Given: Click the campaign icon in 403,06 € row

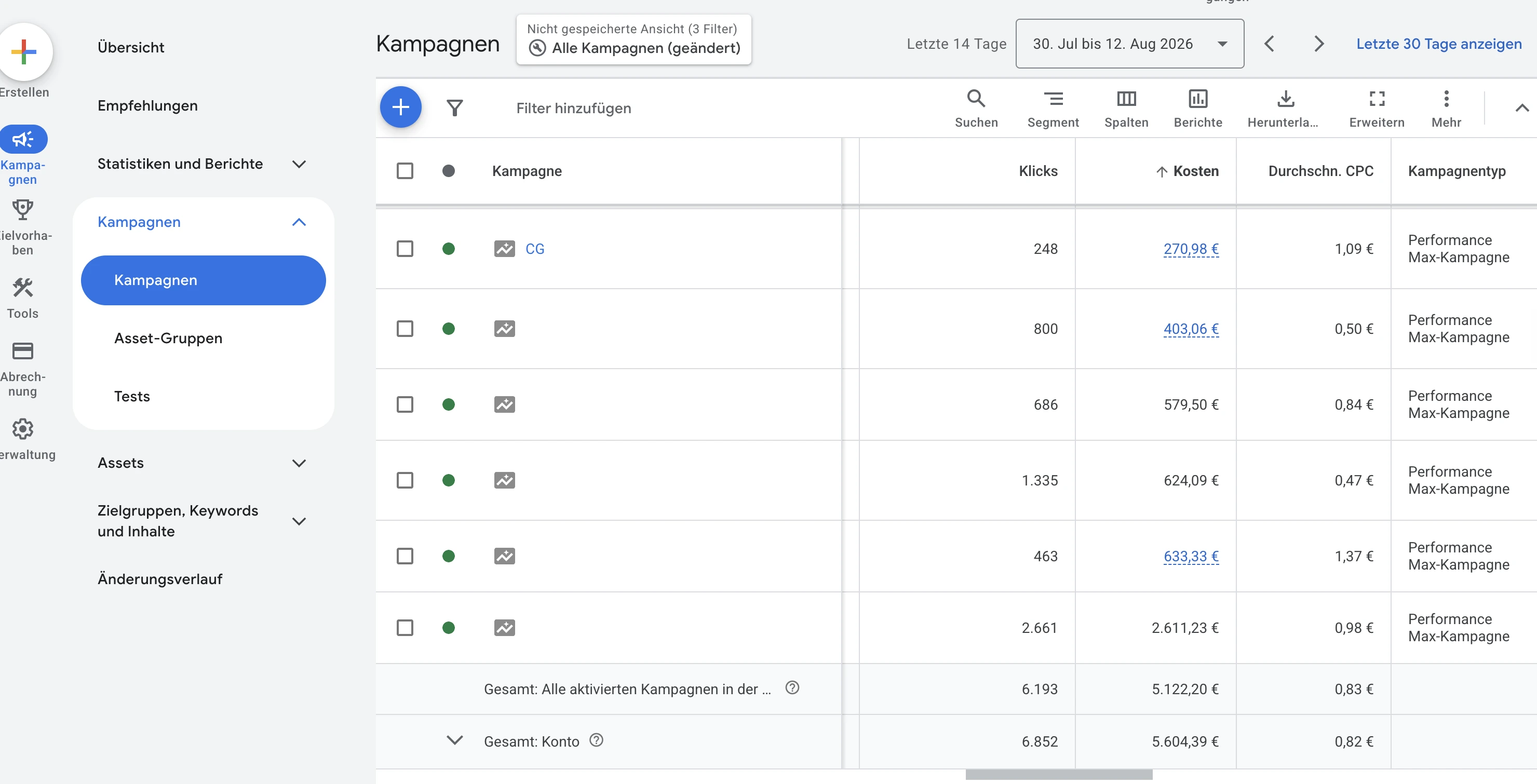Looking at the screenshot, I should coord(504,329).
